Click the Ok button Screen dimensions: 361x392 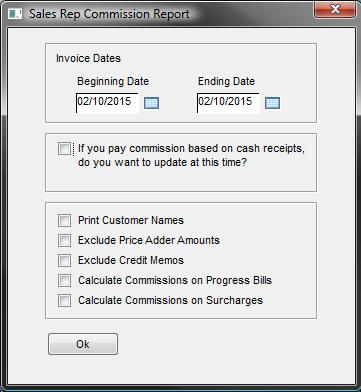[83, 344]
